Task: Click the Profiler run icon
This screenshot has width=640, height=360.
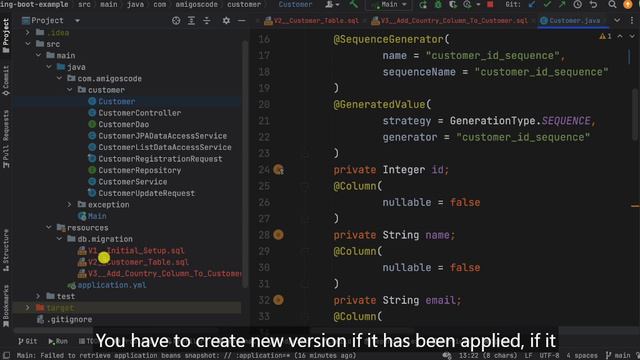Action: 467,4
